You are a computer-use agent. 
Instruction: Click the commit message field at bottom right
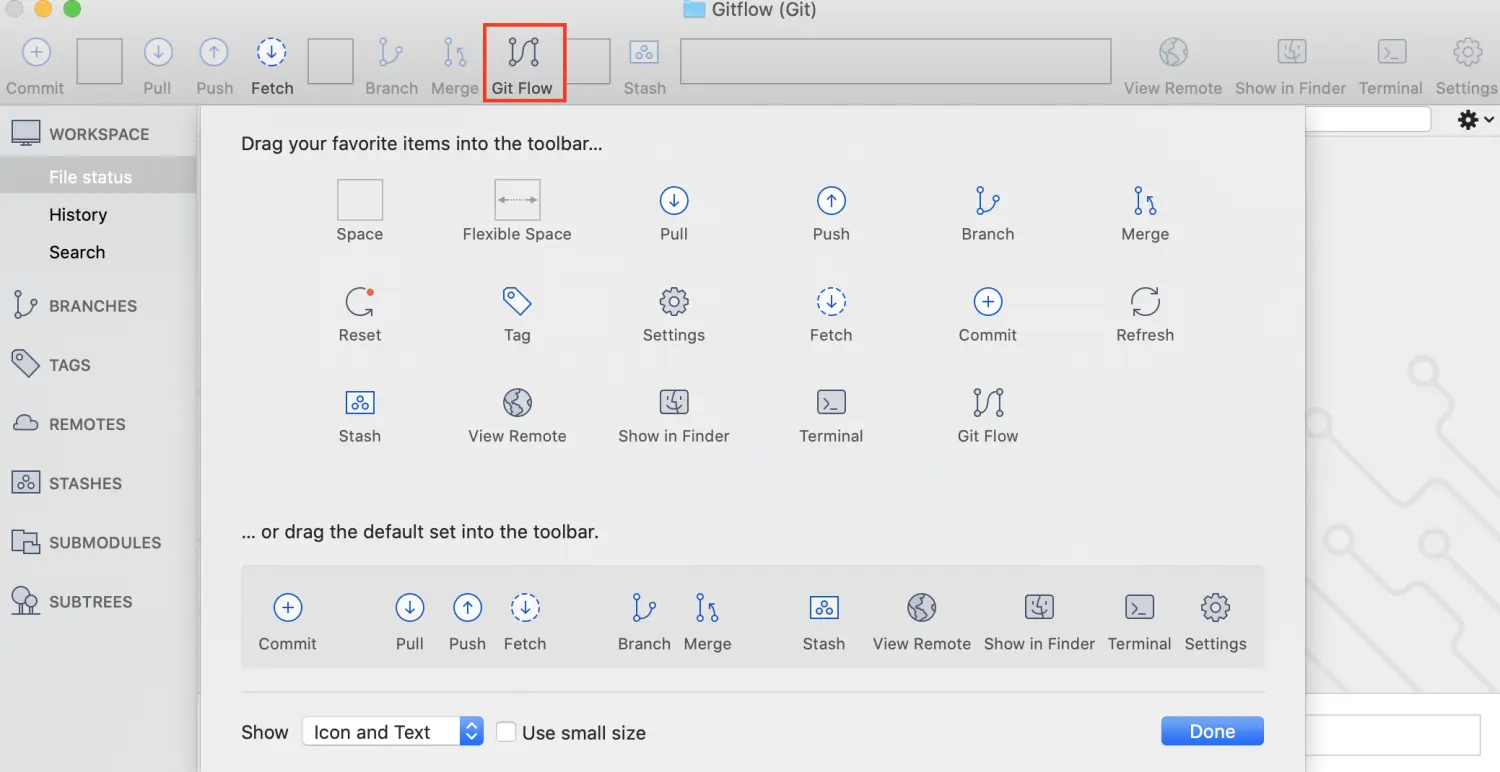pyautogui.click(x=1392, y=734)
